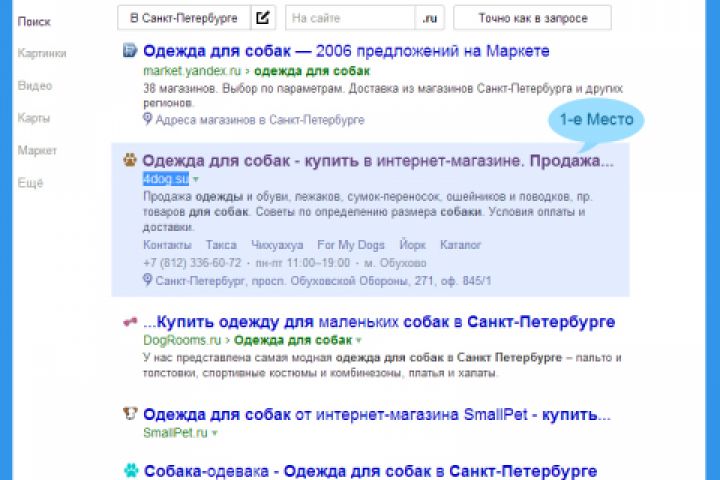Open the Чихуахуа sitelink
The image size is (720, 480).
tap(277, 245)
